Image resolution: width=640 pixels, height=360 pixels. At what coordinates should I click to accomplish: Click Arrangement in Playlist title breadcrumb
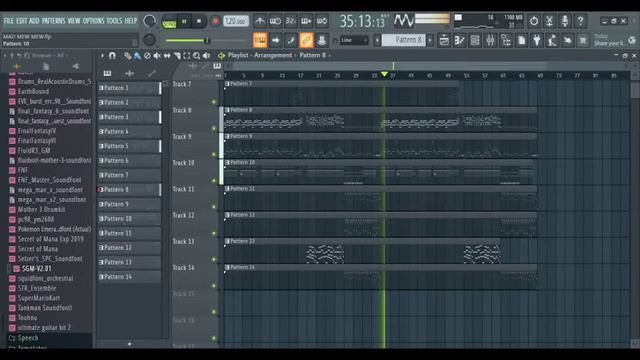tap(273, 55)
